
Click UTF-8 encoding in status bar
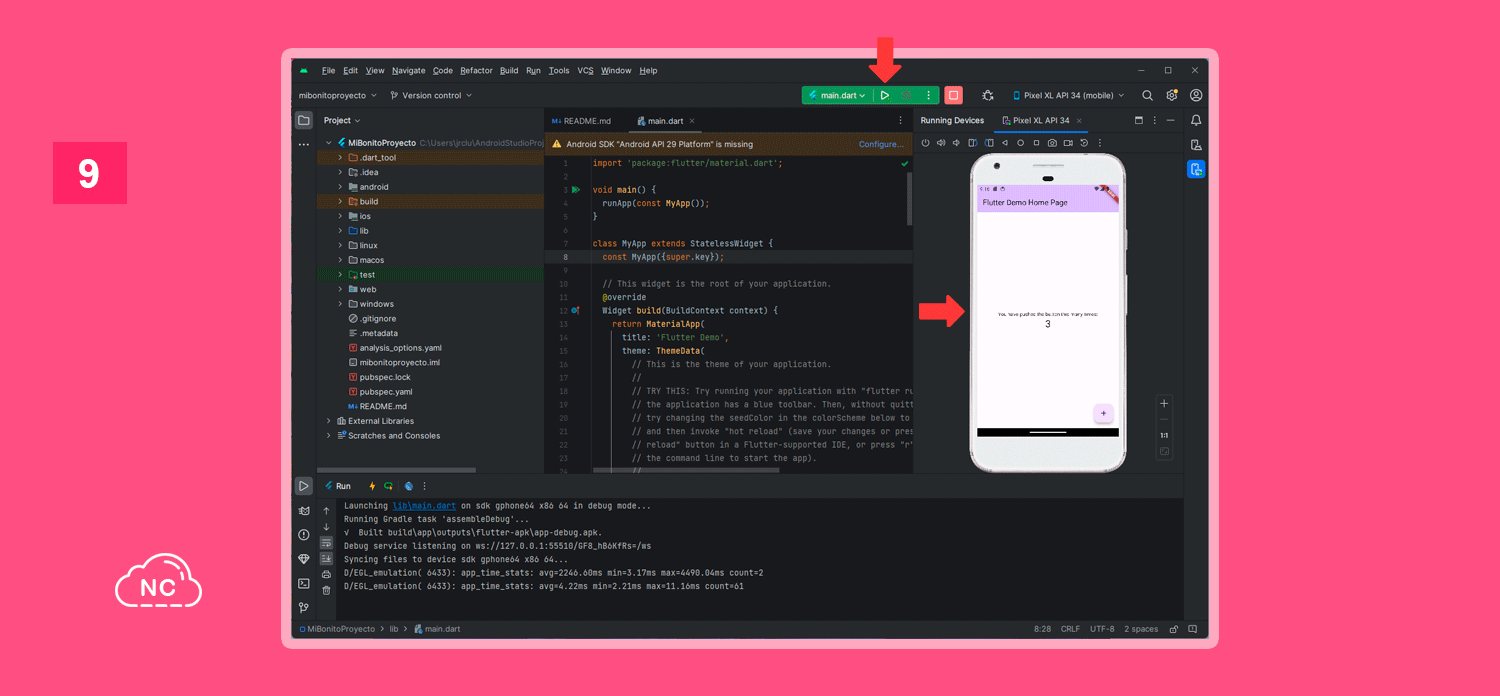pyautogui.click(x=1102, y=629)
